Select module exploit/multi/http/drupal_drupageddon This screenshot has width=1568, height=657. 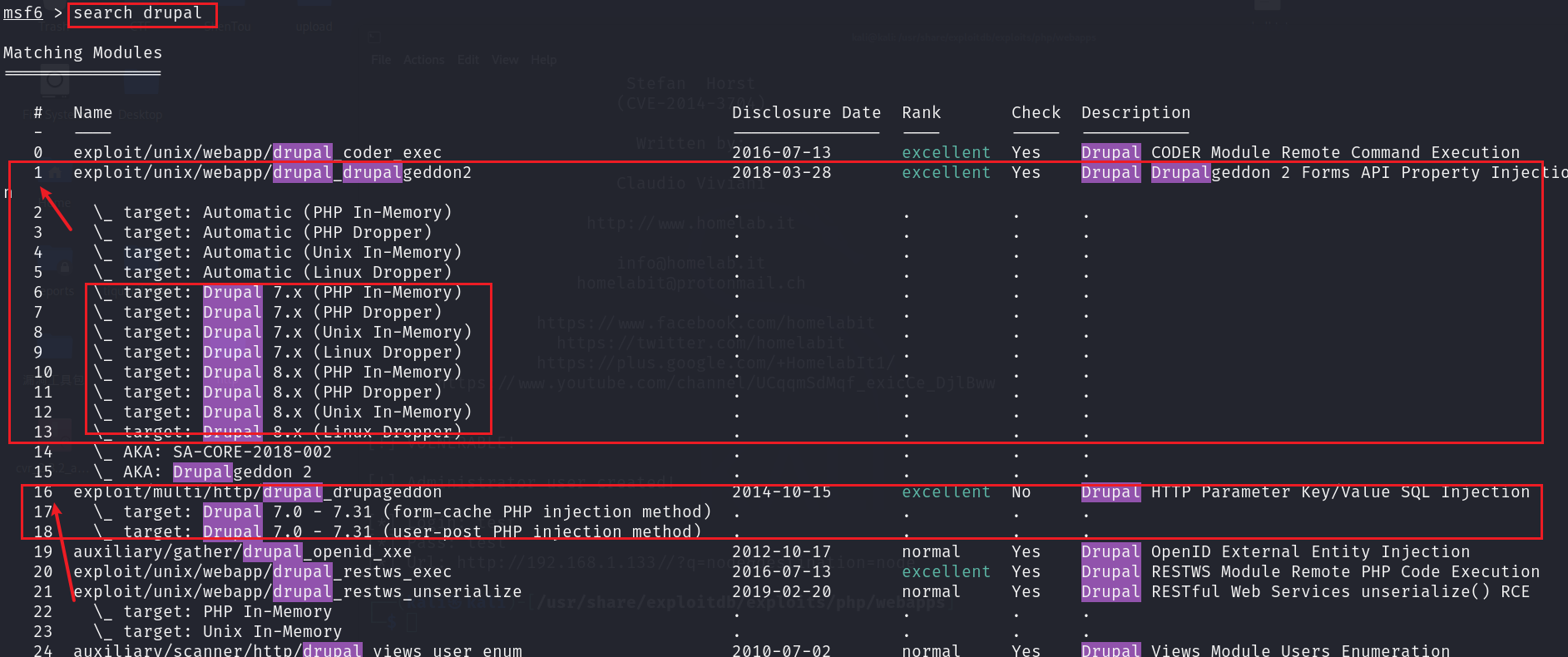258,492
